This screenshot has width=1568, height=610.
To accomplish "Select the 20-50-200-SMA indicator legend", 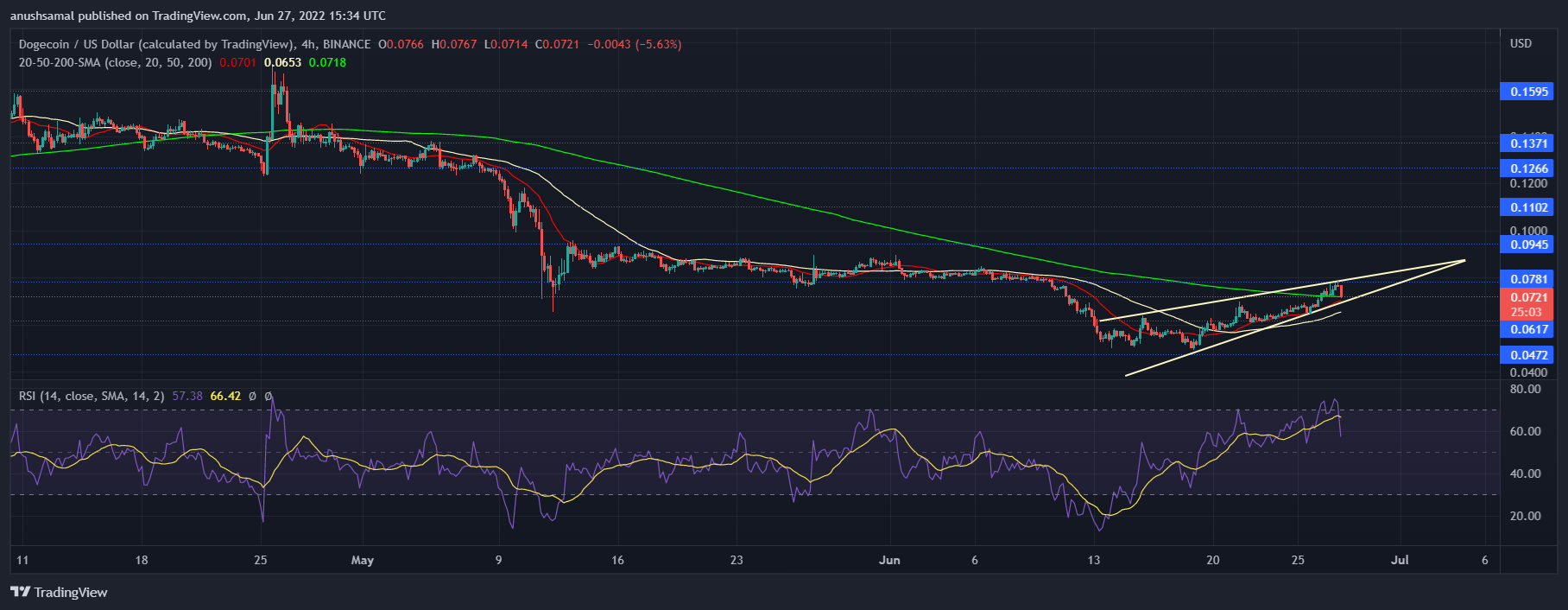I will click(x=115, y=62).
